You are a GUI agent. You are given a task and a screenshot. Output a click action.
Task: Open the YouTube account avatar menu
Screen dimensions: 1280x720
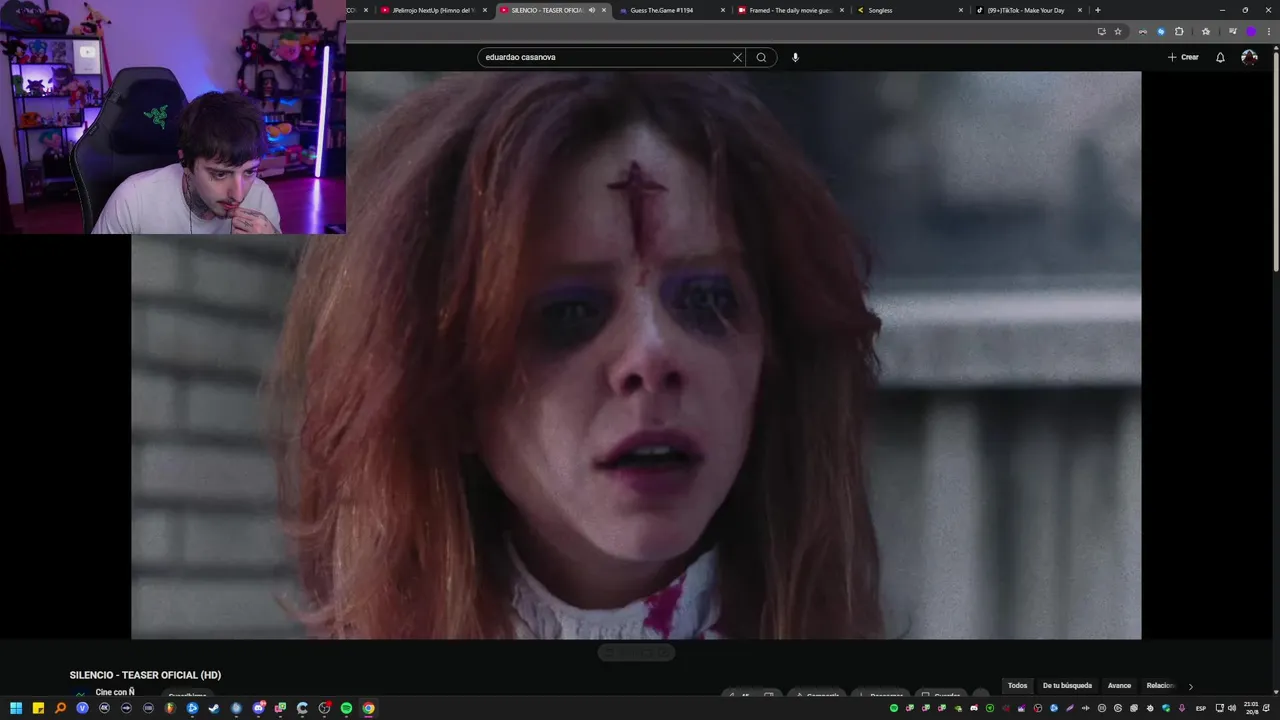[x=1249, y=57]
